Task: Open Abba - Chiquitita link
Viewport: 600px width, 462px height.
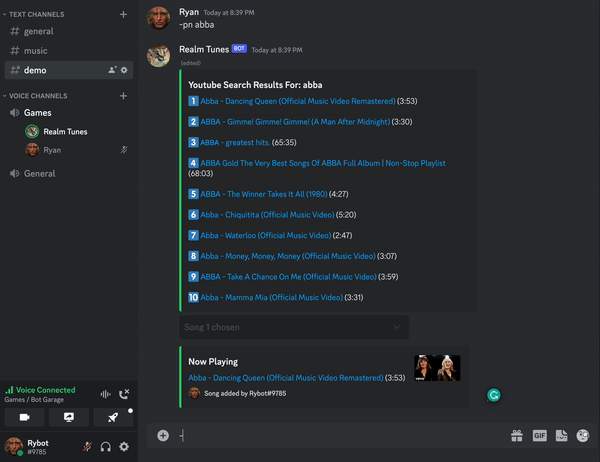Action: (267, 215)
